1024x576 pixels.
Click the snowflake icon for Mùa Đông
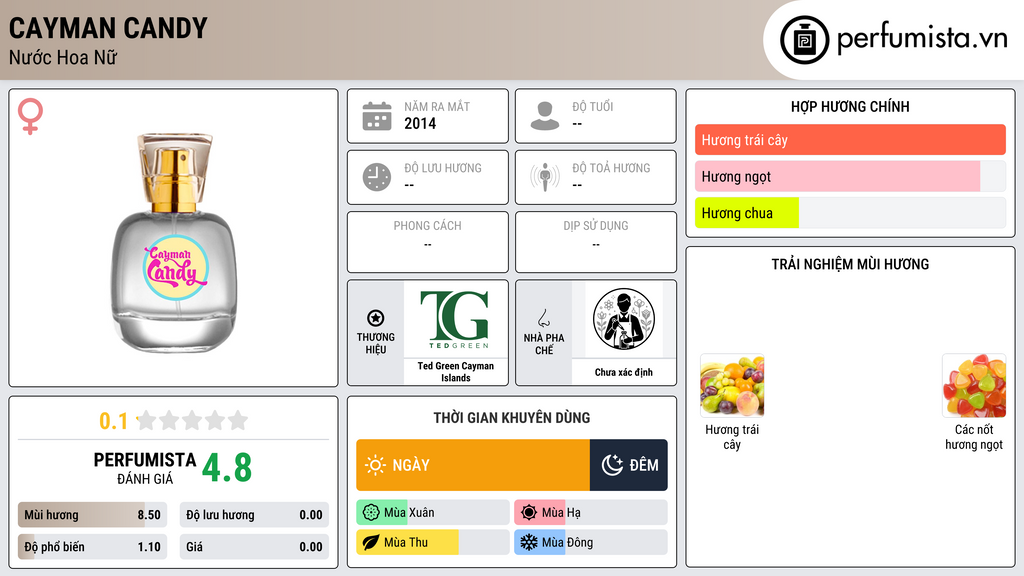pos(529,543)
